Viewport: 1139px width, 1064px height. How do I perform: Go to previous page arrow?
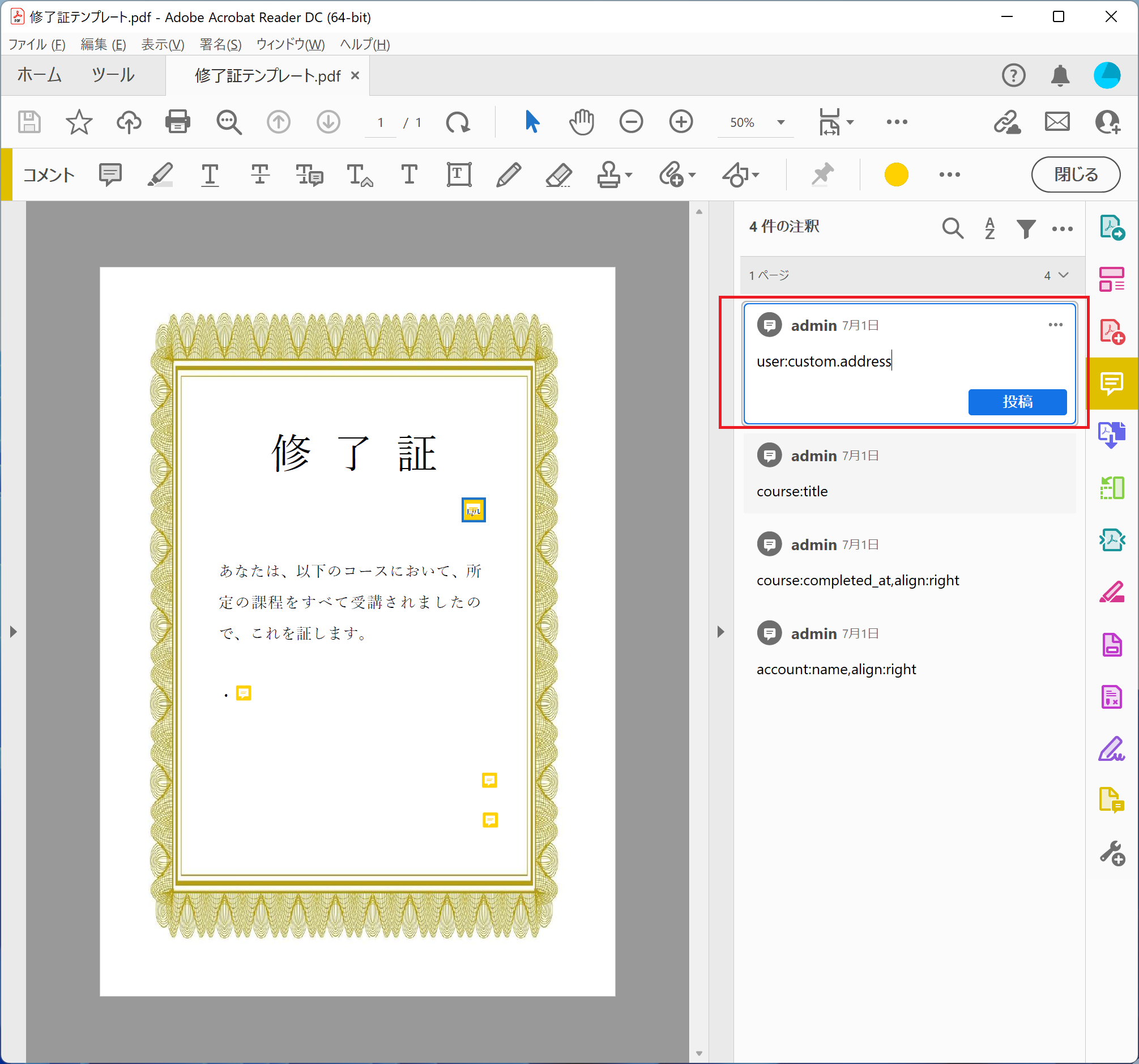point(279,122)
